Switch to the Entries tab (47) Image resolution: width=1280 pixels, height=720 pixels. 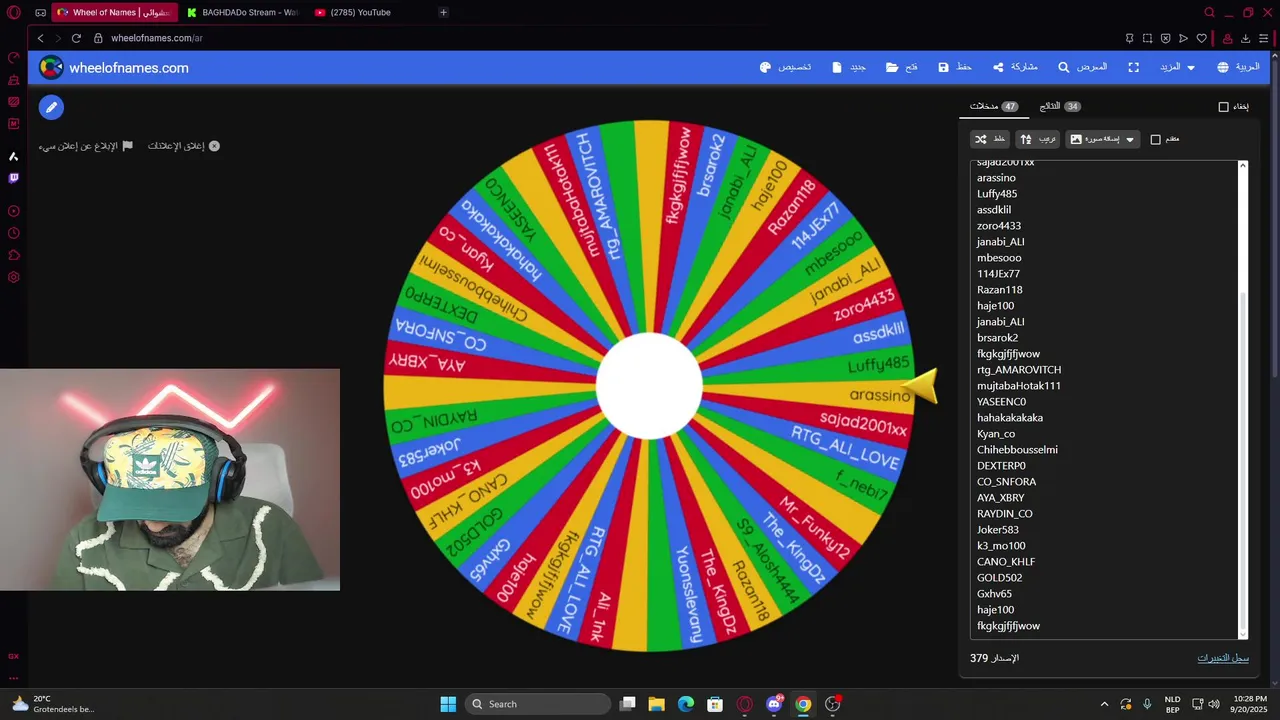(994, 106)
